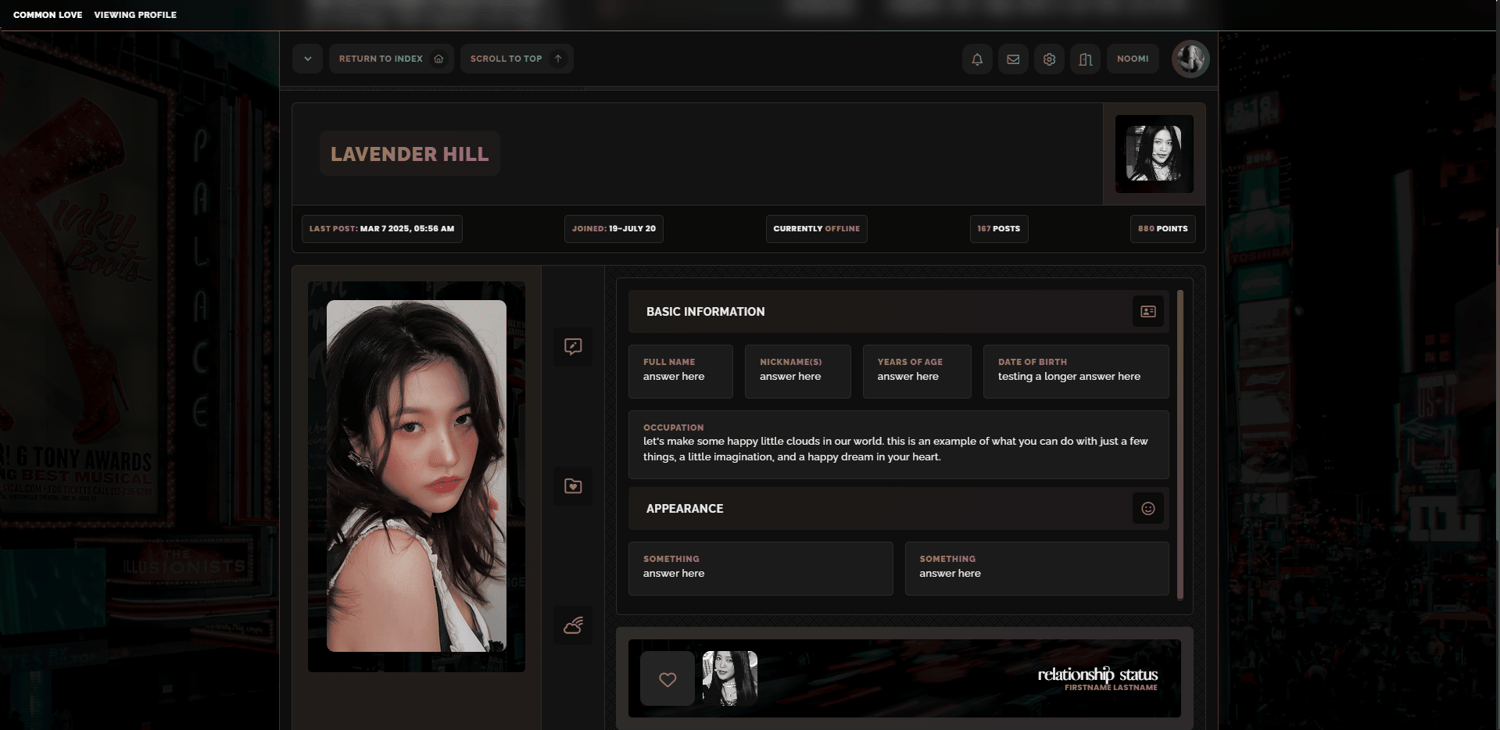Click the Viewing Profile breadcrumb text
1500x730 pixels.
click(x=135, y=15)
